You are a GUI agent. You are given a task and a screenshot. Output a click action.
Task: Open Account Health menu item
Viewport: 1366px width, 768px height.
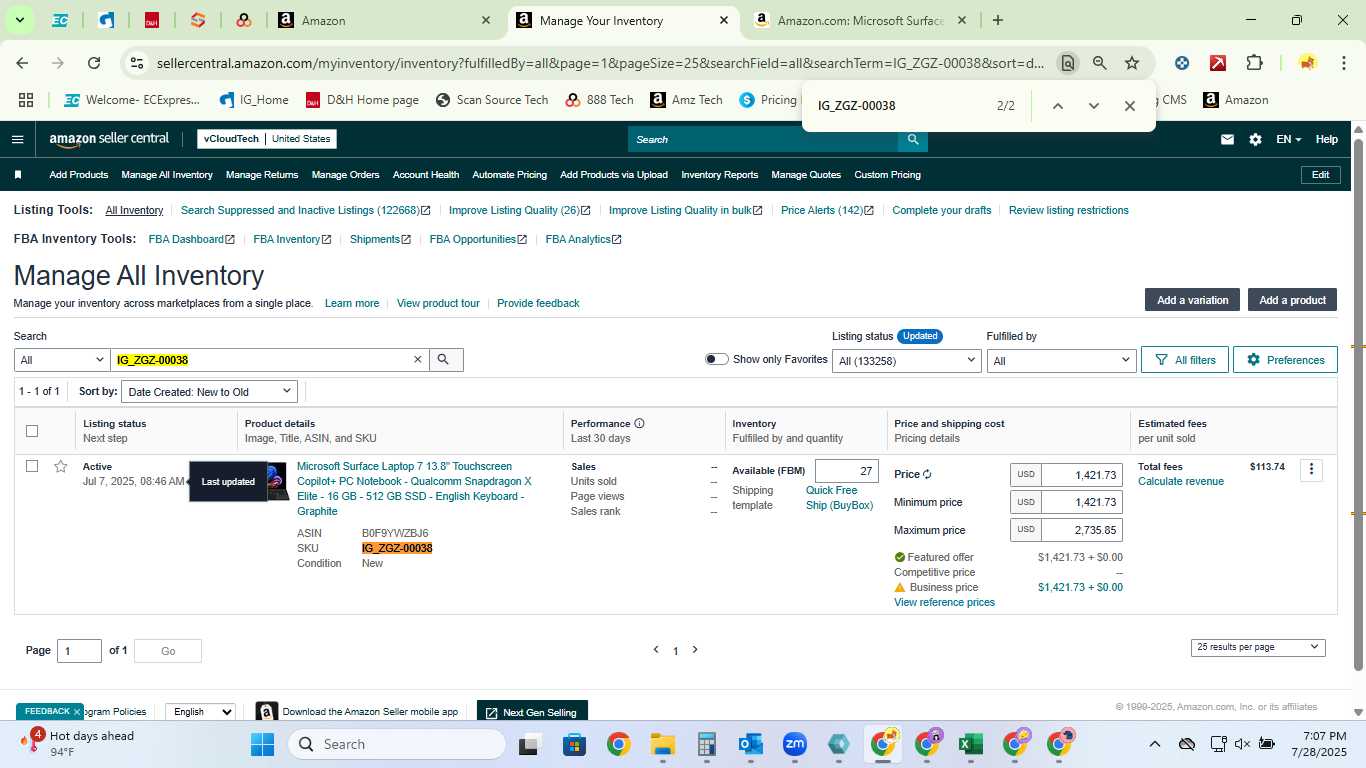[426, 175]
